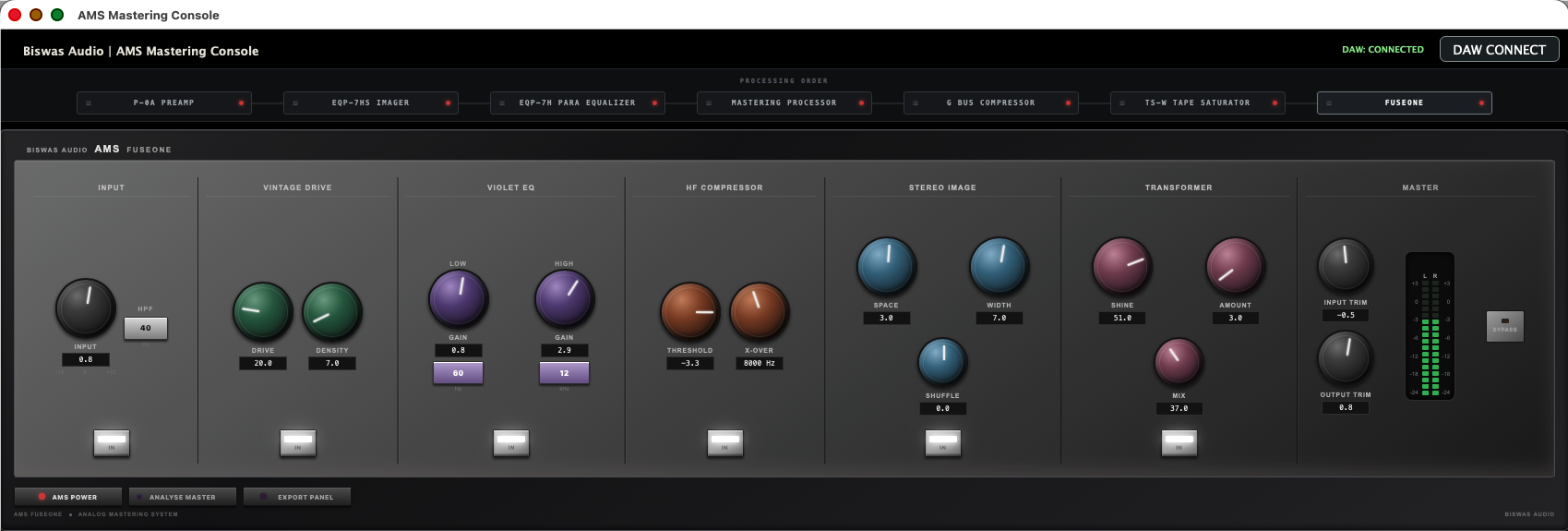
Task: Select the EQP-7H Para Equalizer module
Action: pos(577,103)
